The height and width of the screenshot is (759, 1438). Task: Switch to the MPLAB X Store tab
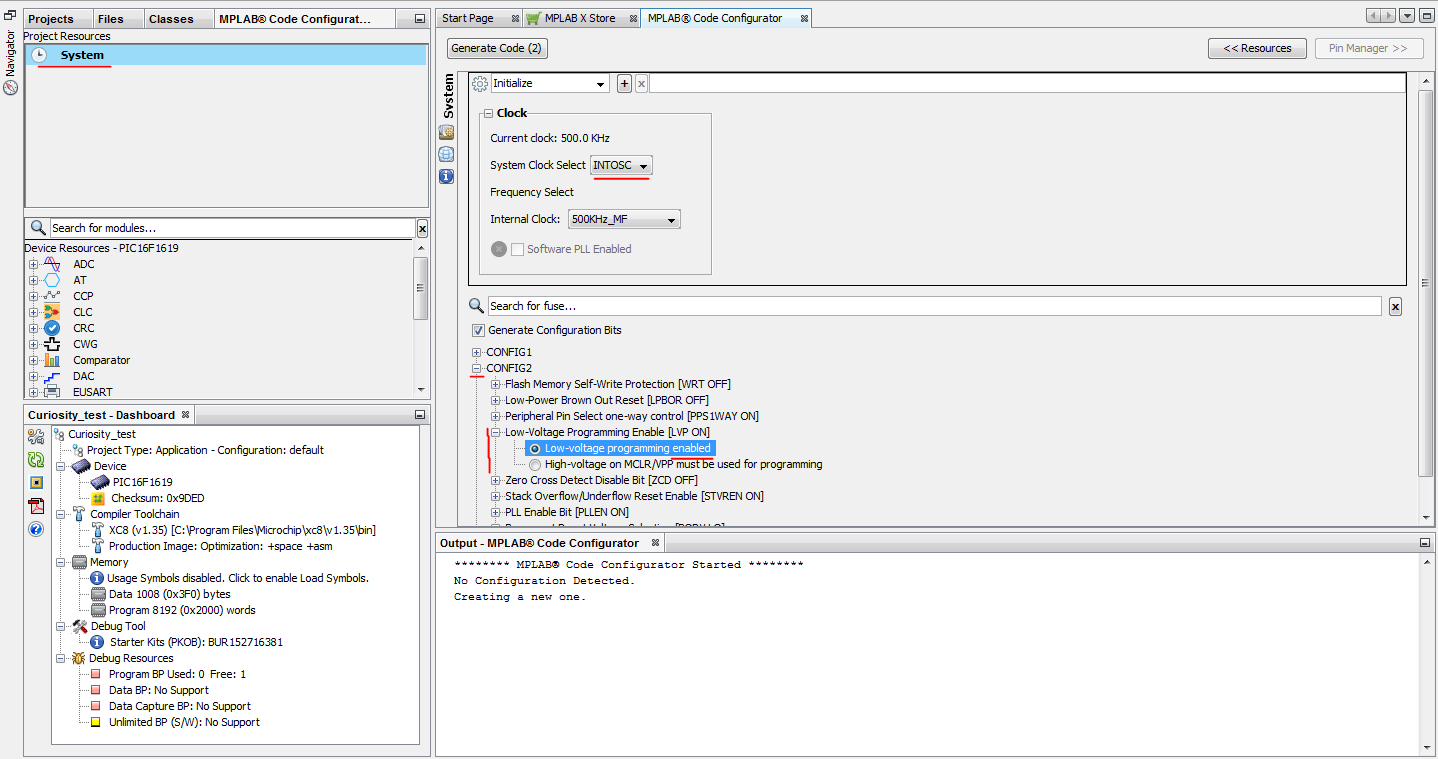click(x=580, y=18)
